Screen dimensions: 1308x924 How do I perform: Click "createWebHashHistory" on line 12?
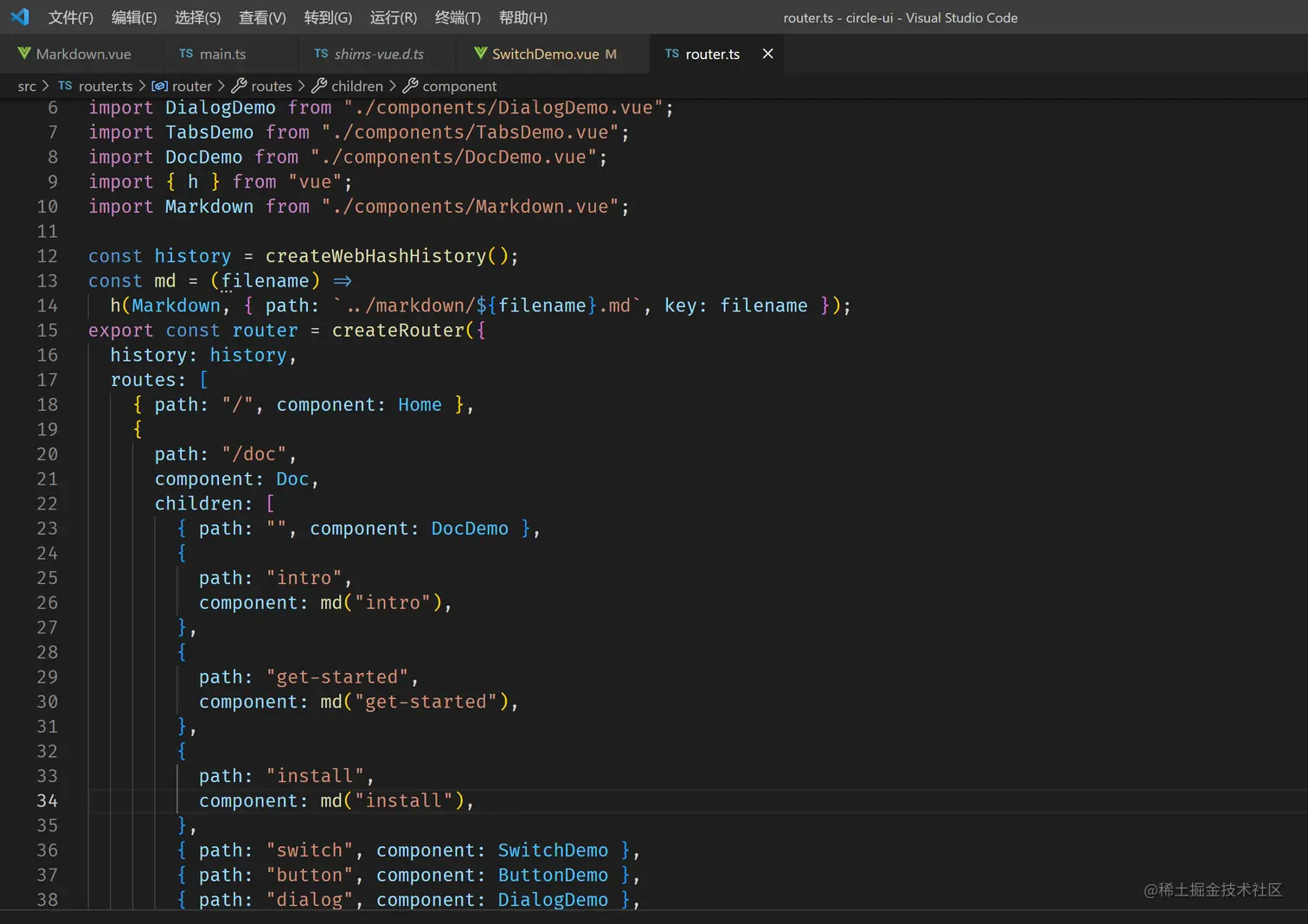point(376,256)
